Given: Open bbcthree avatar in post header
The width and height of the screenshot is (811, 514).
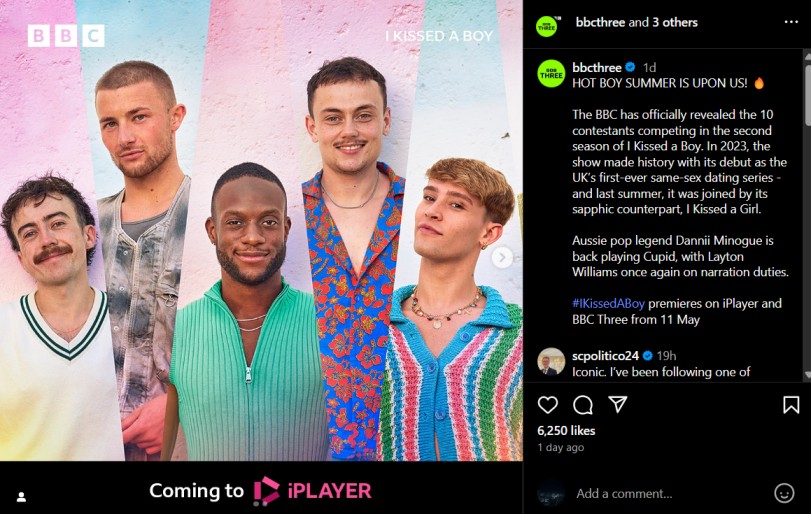Looking at the screenshot, I should pyautogui.click(x=547, y=26).
